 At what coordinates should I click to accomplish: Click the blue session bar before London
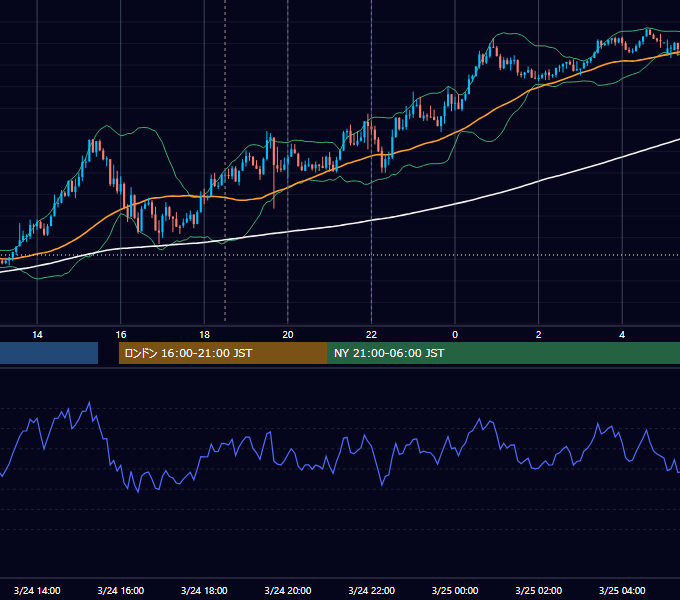pyautogui.click(x=49, y=353)
